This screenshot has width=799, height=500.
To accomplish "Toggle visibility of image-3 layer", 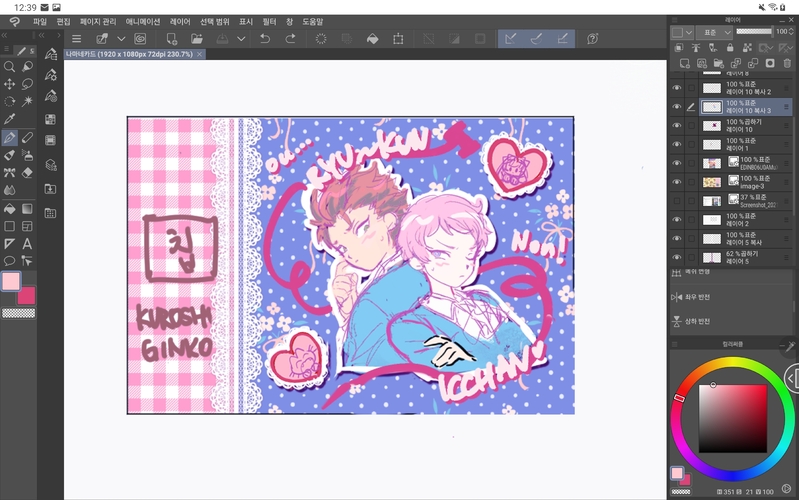I will tap(677, 182).
